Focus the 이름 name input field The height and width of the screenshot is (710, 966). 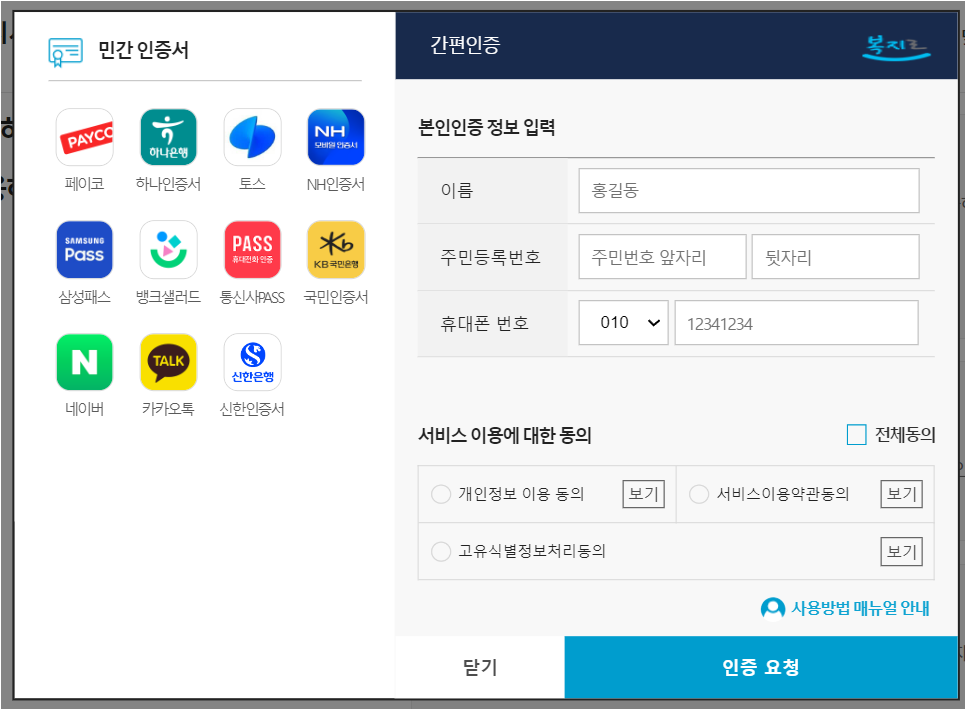[x=749, y=190]
